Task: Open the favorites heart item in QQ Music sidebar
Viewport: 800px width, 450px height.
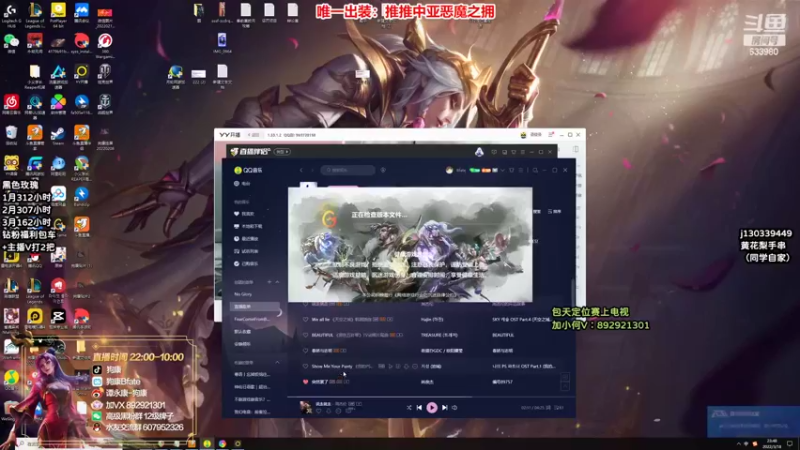Action: click(245, 214)
